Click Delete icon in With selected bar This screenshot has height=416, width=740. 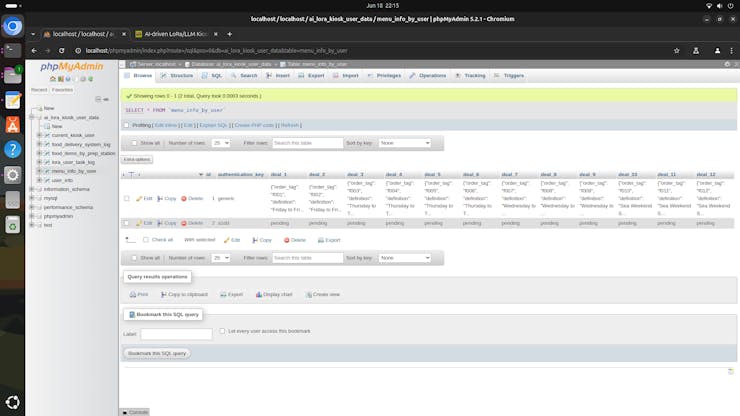(x=286, y=240)
